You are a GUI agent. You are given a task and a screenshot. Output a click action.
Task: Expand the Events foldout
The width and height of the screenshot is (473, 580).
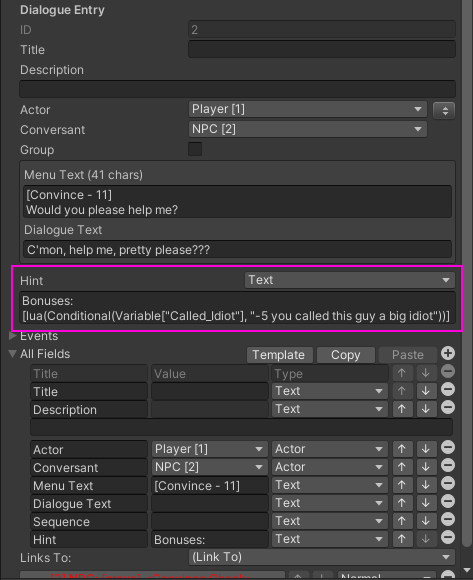point(13,335)
